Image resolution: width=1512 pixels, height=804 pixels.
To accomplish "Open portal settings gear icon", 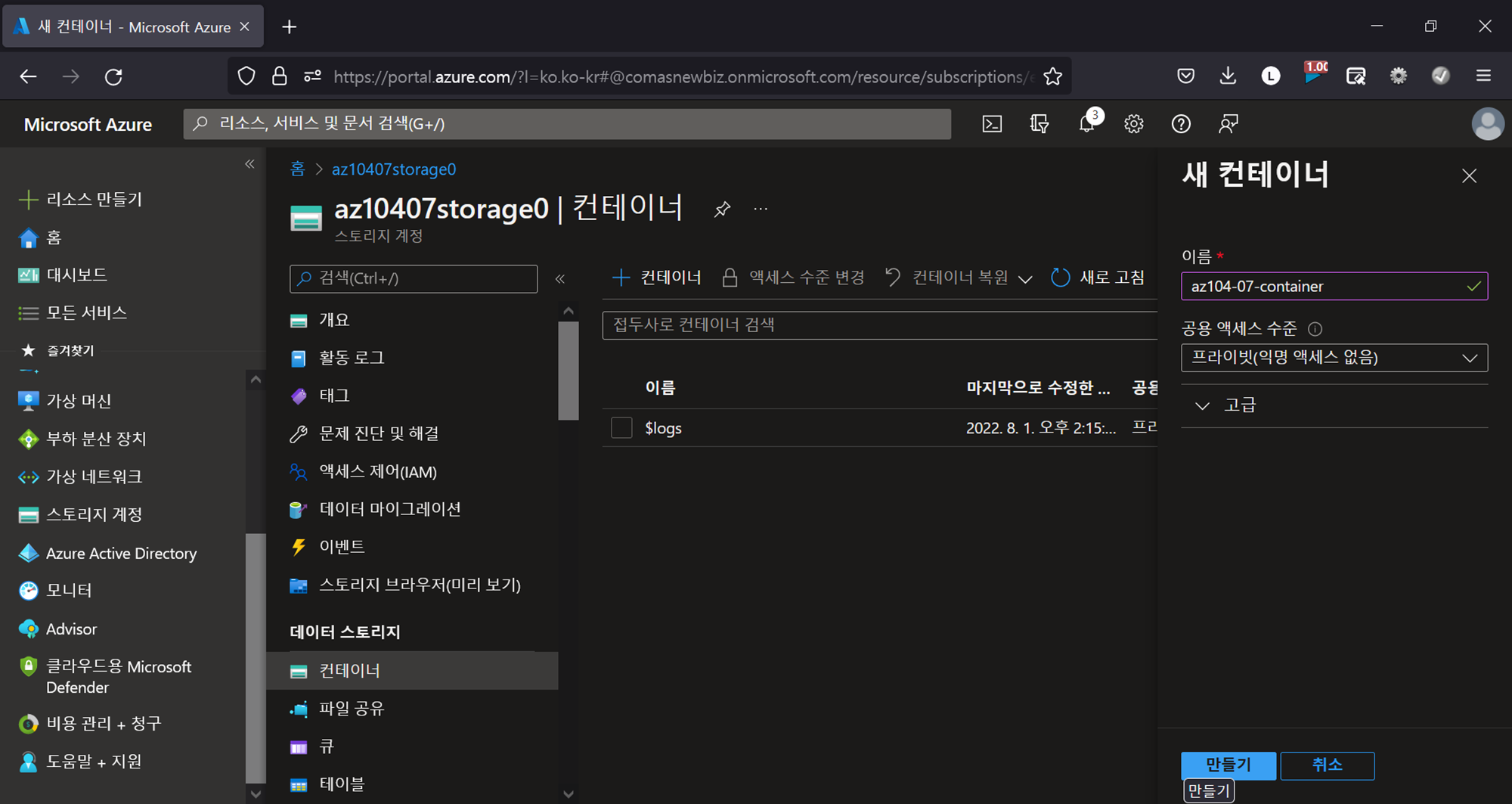I will click(x=1134, y=124).
